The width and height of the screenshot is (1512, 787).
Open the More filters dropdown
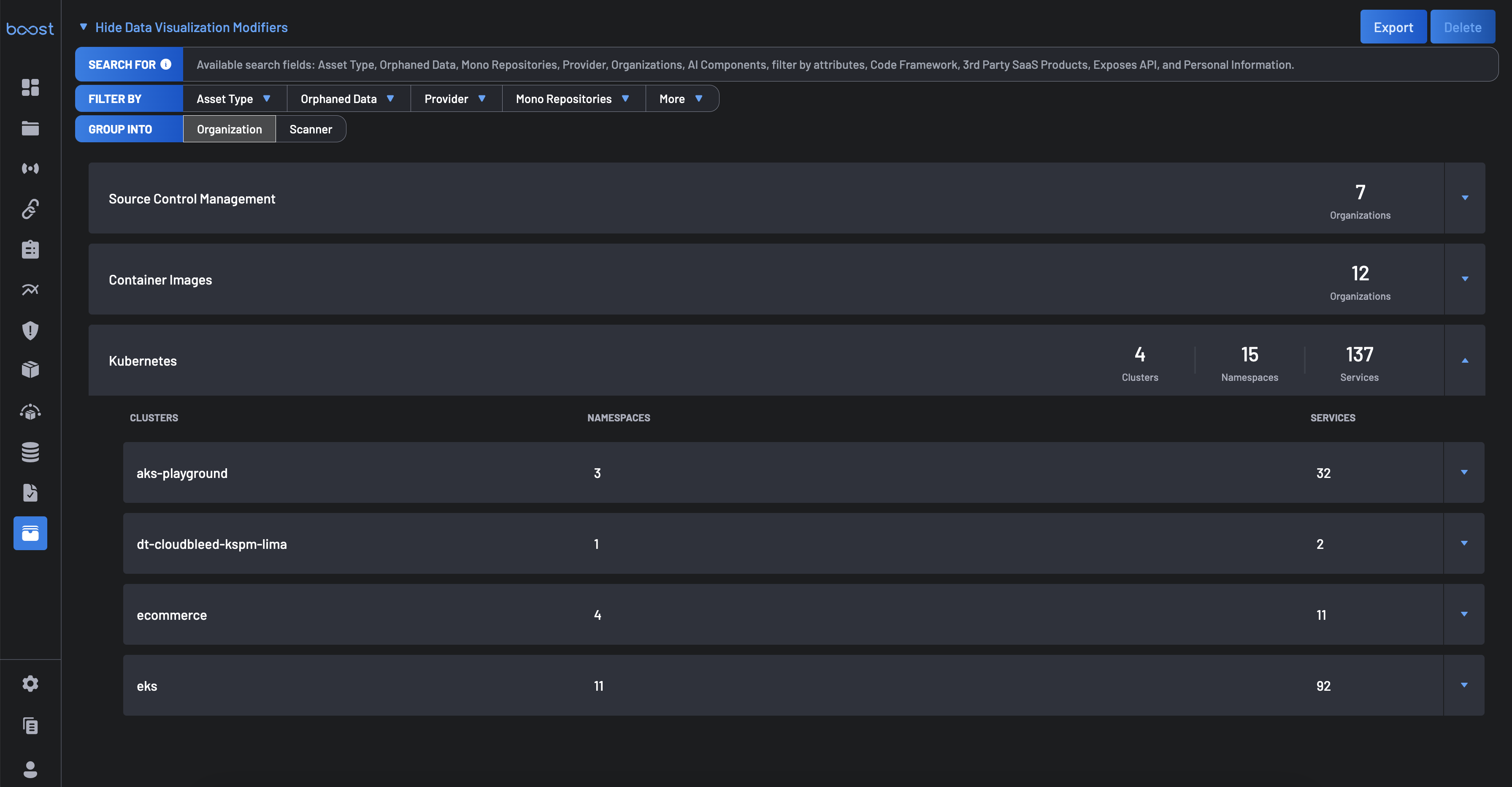(682, 99)
